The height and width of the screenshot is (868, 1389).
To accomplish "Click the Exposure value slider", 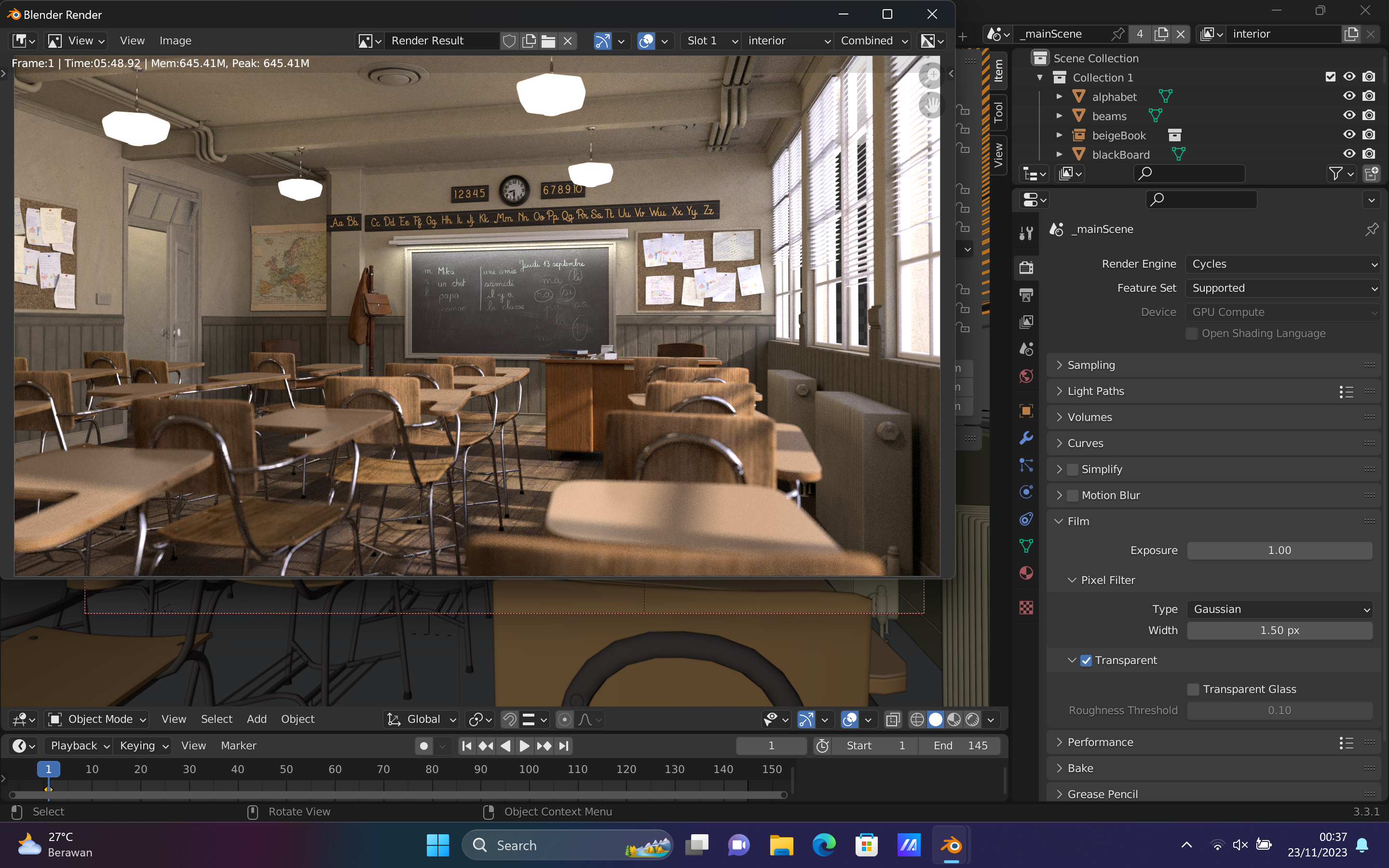I will [x=1280, y=551].
